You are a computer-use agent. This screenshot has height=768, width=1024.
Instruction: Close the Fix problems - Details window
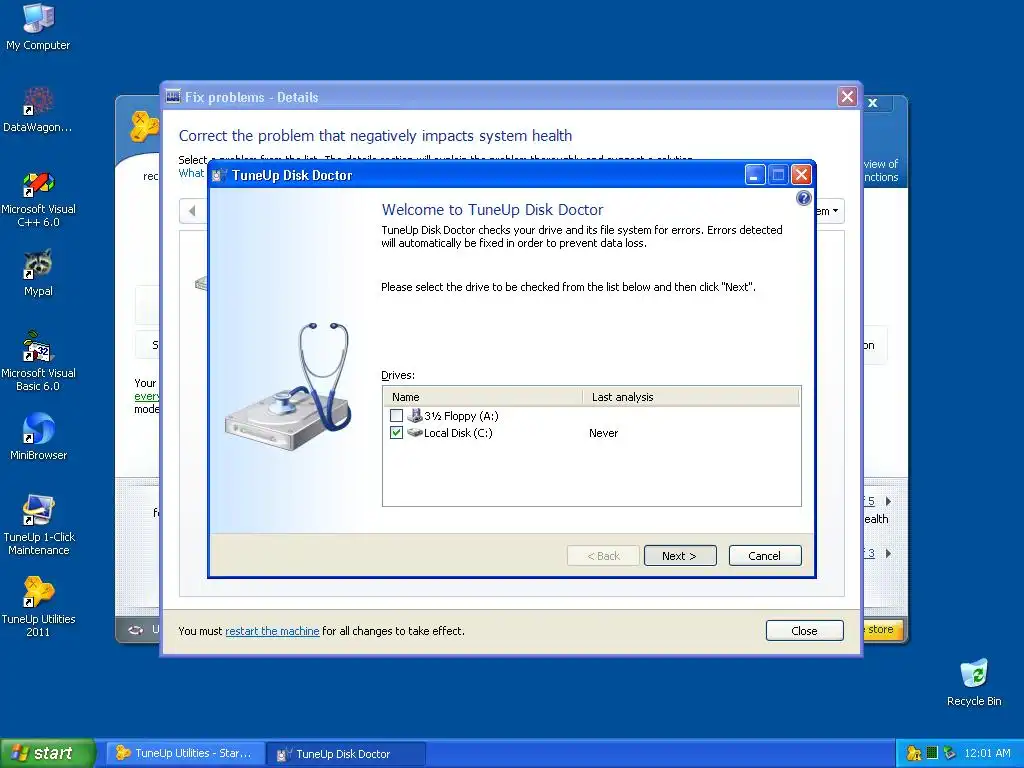coord(848,97)
